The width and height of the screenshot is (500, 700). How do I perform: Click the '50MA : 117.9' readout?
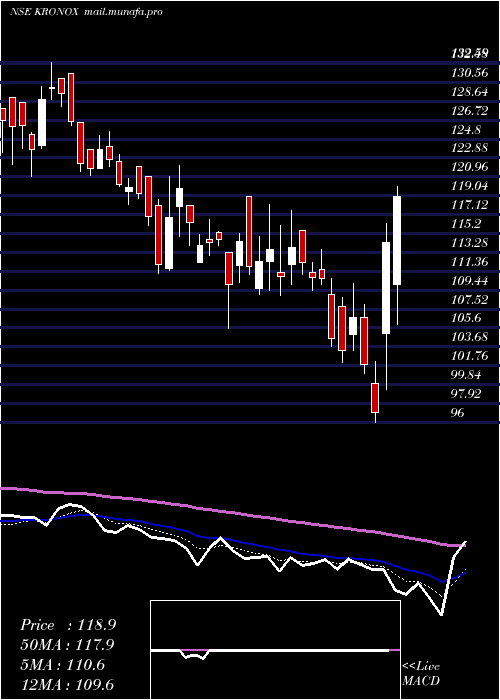pos(67,645)
